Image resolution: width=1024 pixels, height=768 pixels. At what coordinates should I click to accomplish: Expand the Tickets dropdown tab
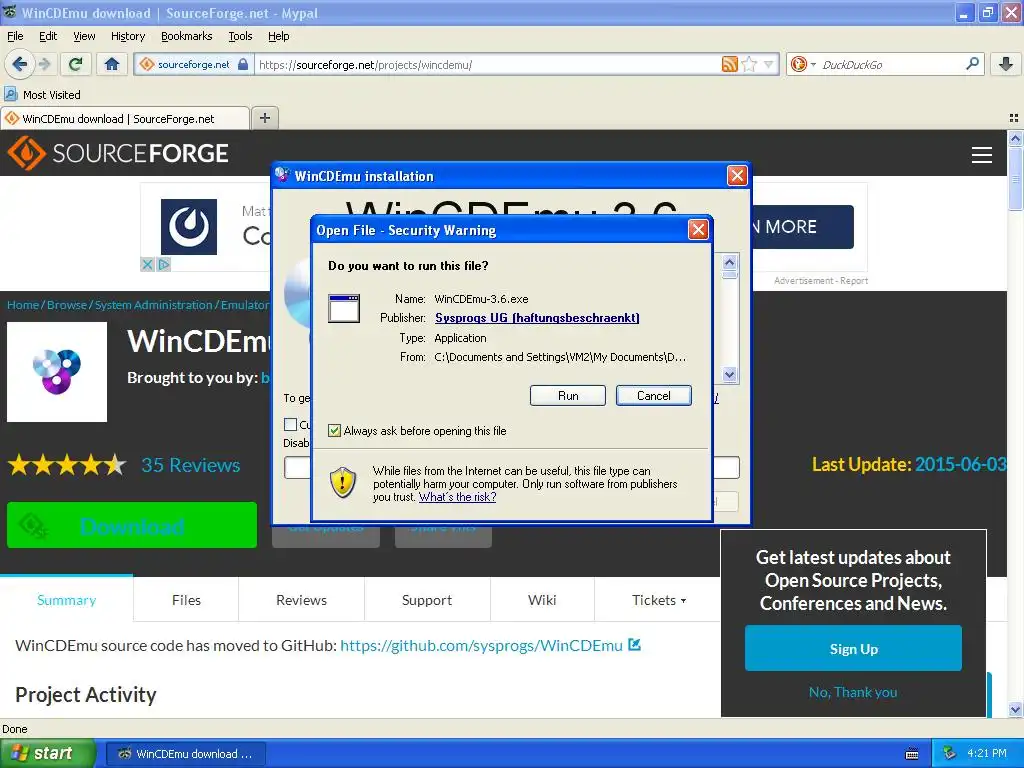(x=658, y=600)
